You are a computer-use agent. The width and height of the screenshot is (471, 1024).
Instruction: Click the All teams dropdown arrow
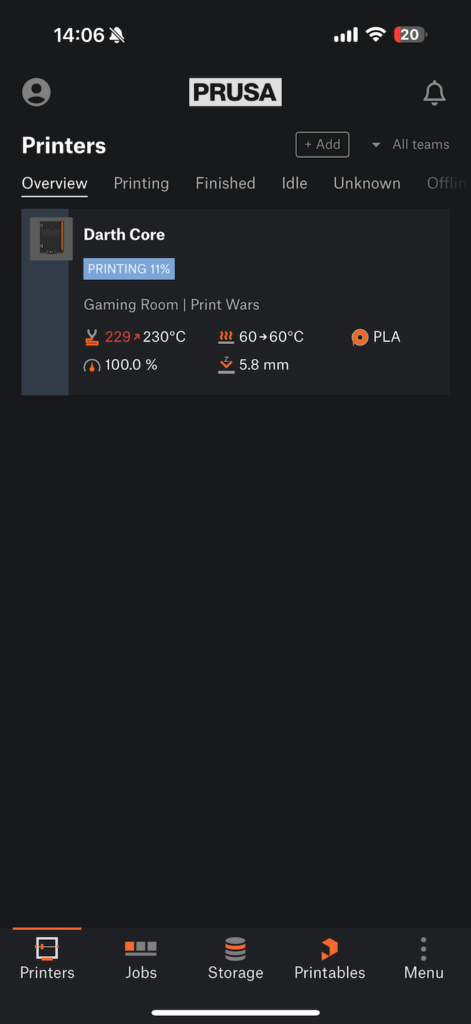coord(376,145)
